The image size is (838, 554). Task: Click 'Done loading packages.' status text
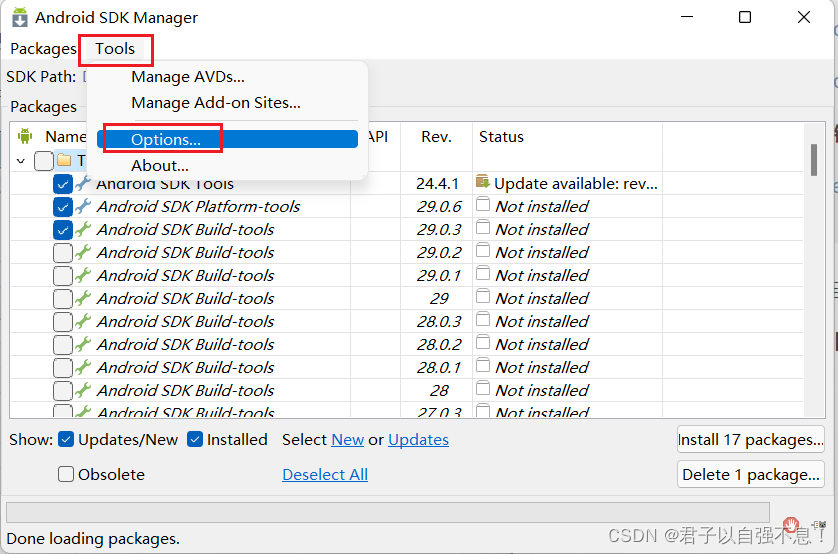(x=93, y=539)
